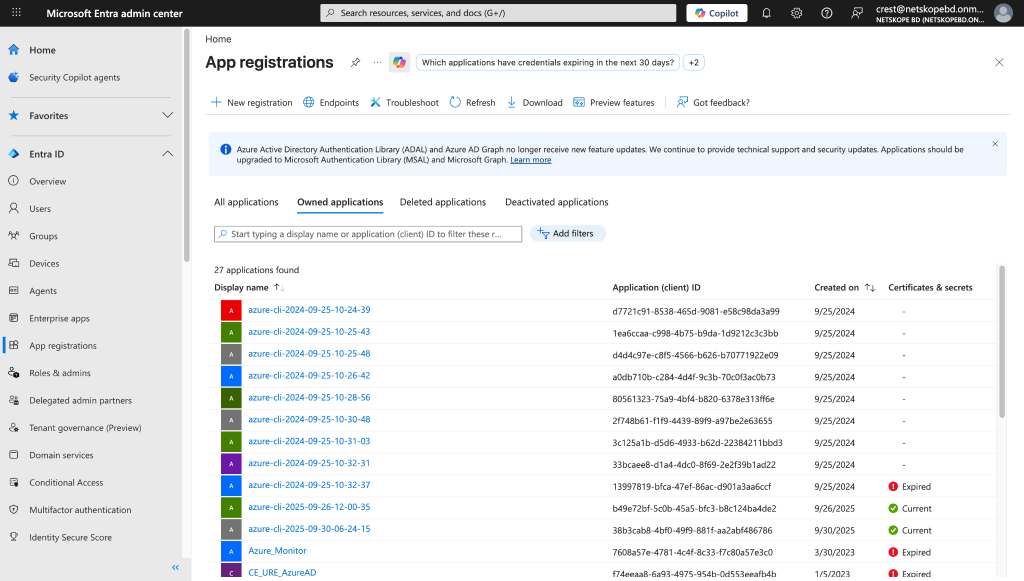Viewport: 1024px width, 581px height.
Task: Open Devices in the sidebar
Action: 44,264
